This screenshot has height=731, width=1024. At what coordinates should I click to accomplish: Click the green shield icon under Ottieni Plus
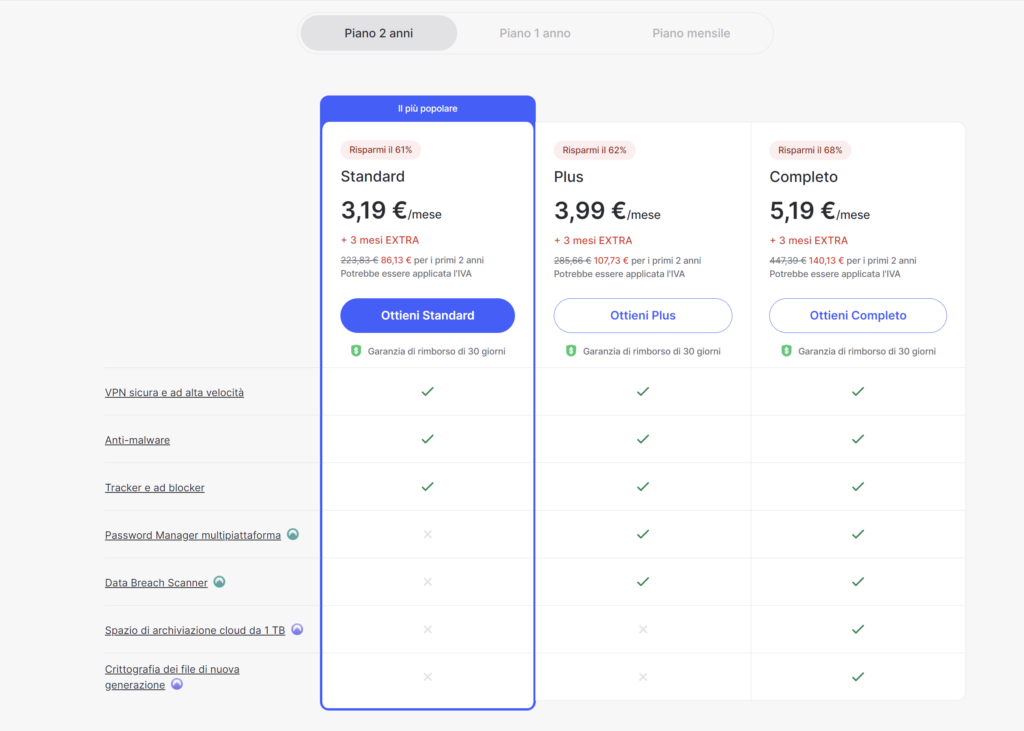coord(570,351)
